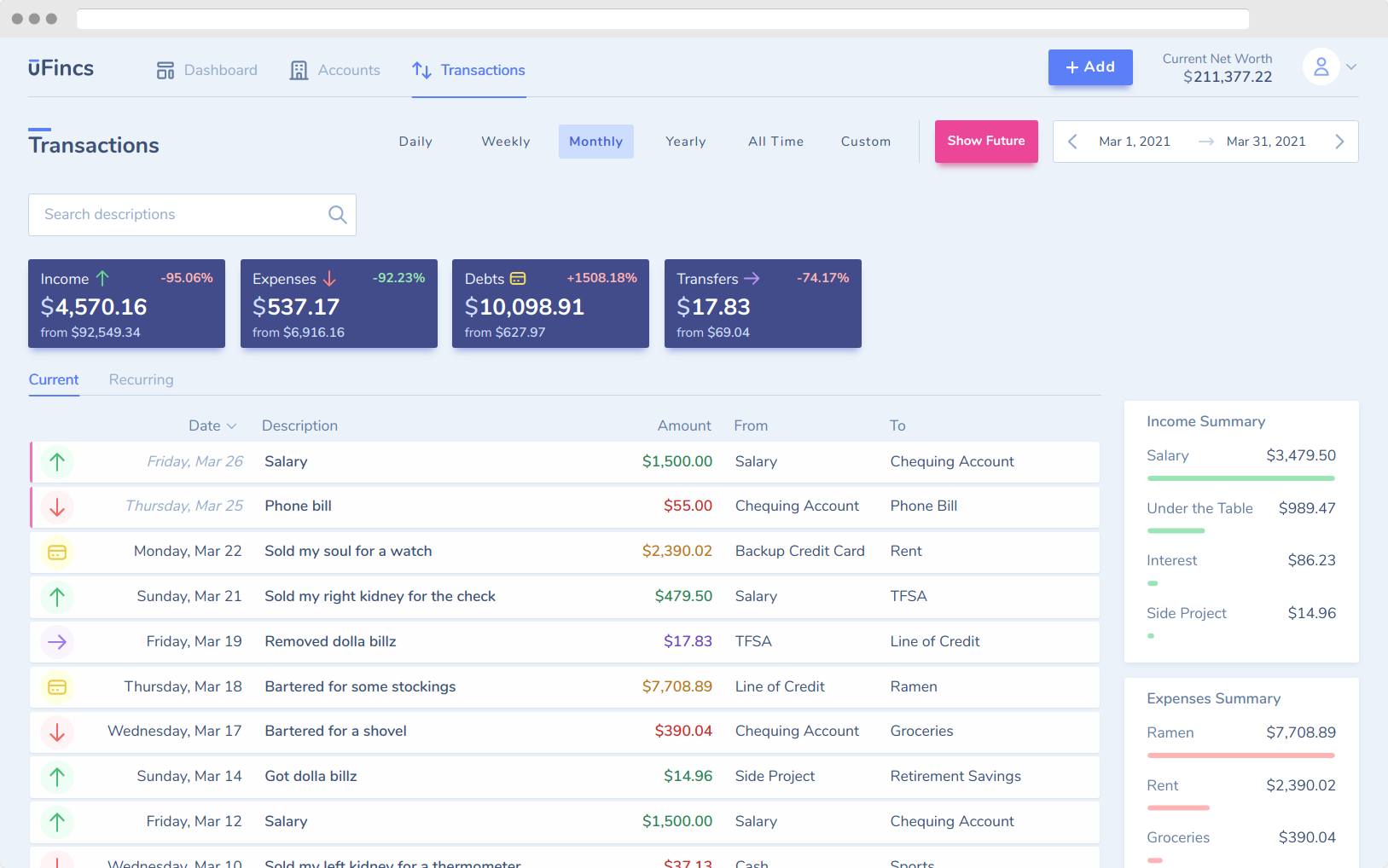Click the Search descriptions input field

[x=171, y=214]
